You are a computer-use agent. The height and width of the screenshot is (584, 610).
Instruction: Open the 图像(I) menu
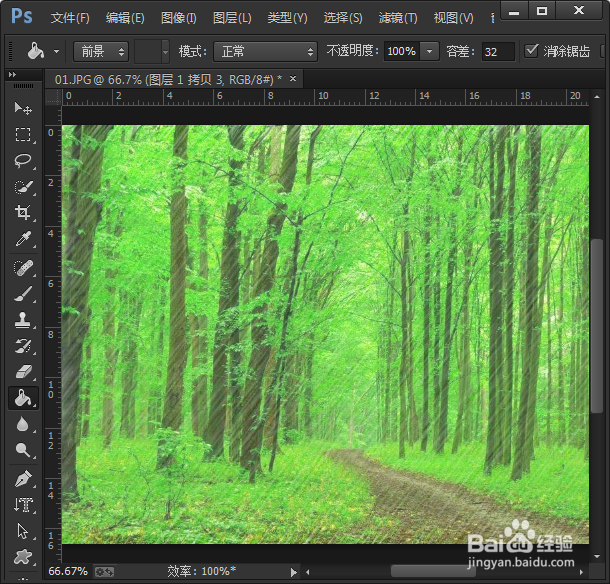179,18
